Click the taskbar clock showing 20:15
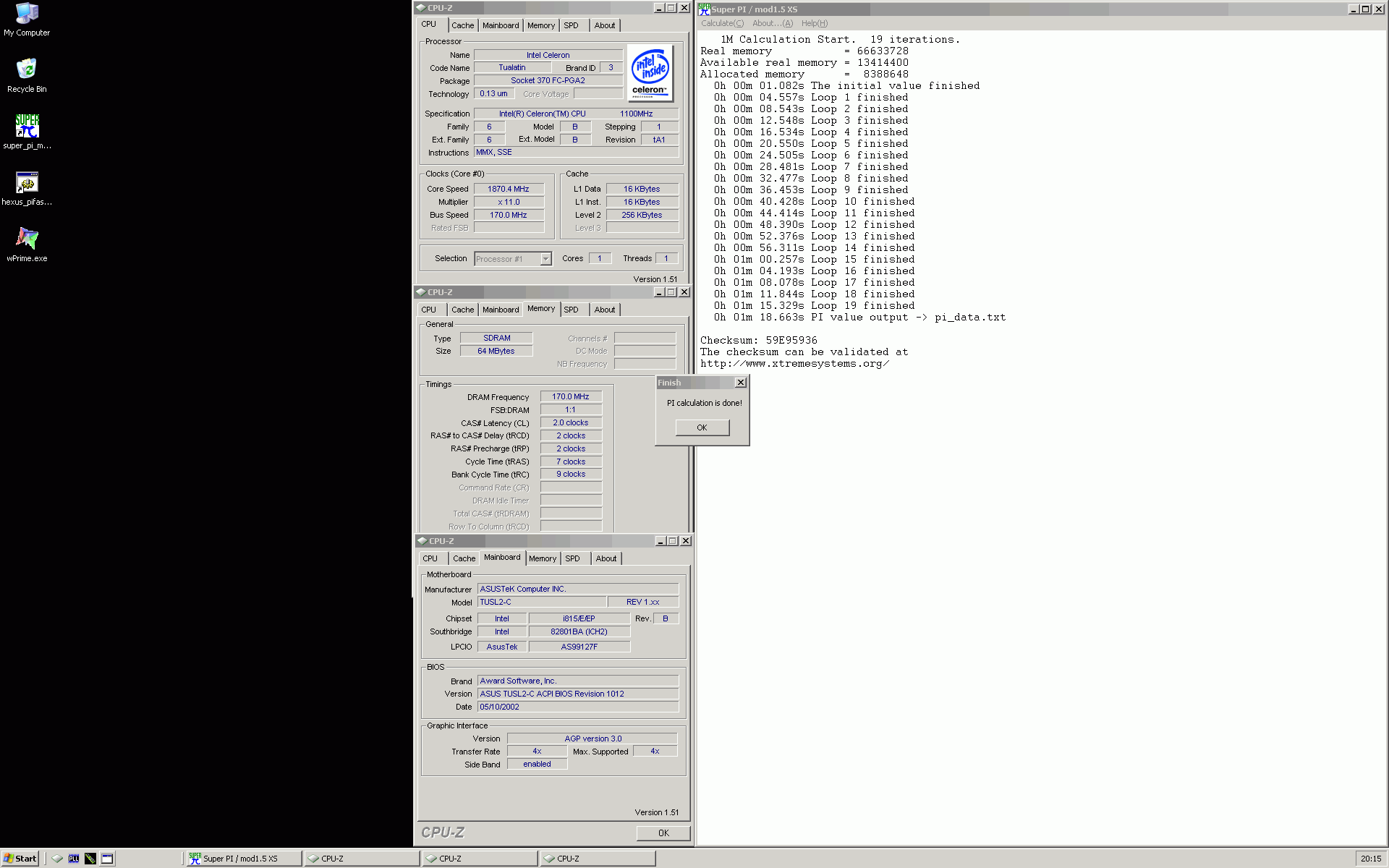 (1370, 859)
